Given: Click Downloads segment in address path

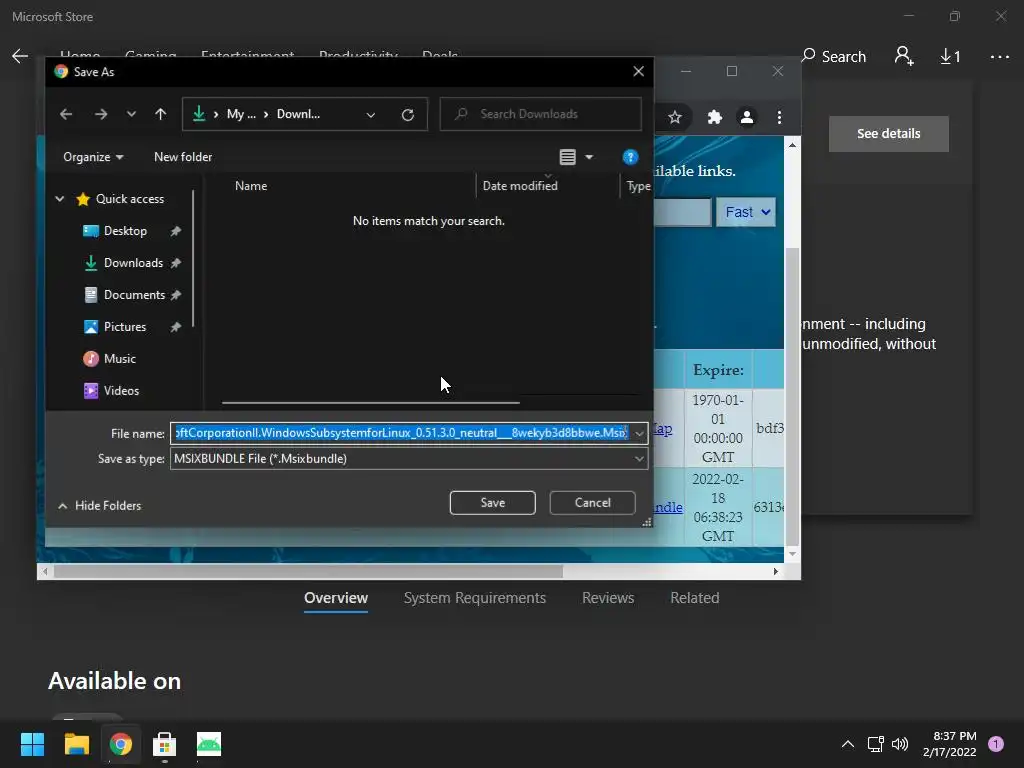Looking at the screenshot, I should tap(298, 114).
